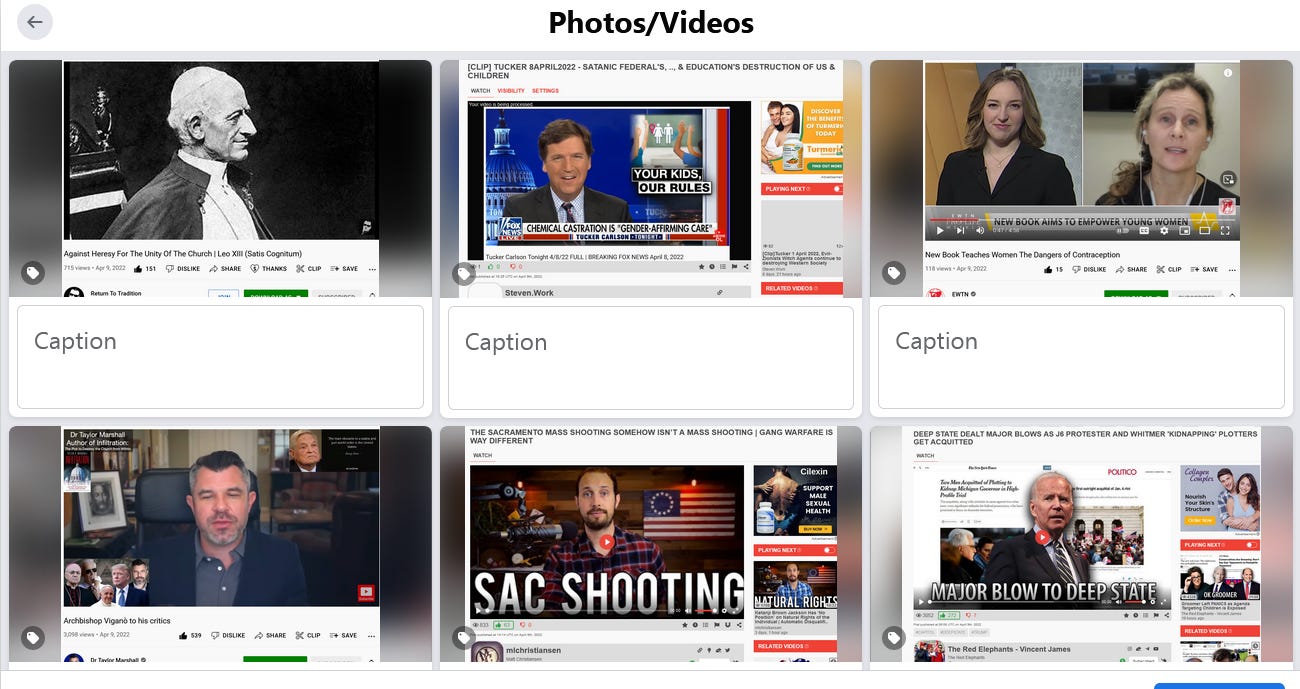The height and width of the screenshot is (689, 1300).
Task: Tag the Major Blow to Deep State photo
Action: (x=894, y=637)
